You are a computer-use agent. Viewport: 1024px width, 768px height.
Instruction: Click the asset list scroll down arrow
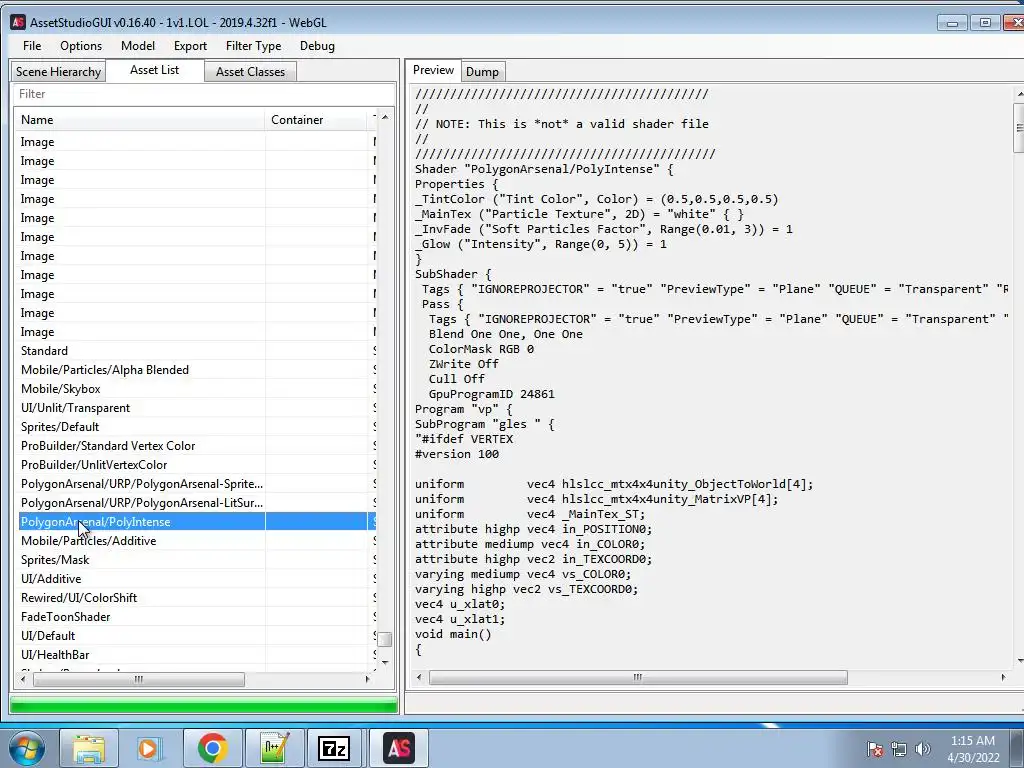pos(385,663)
